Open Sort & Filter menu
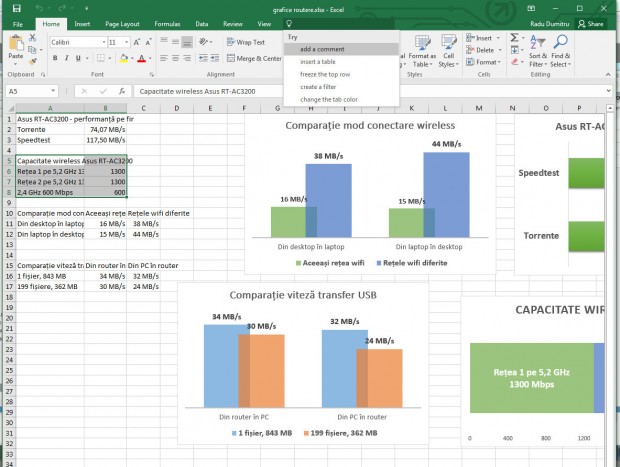620x467 pixels. (x=538, y=51)
